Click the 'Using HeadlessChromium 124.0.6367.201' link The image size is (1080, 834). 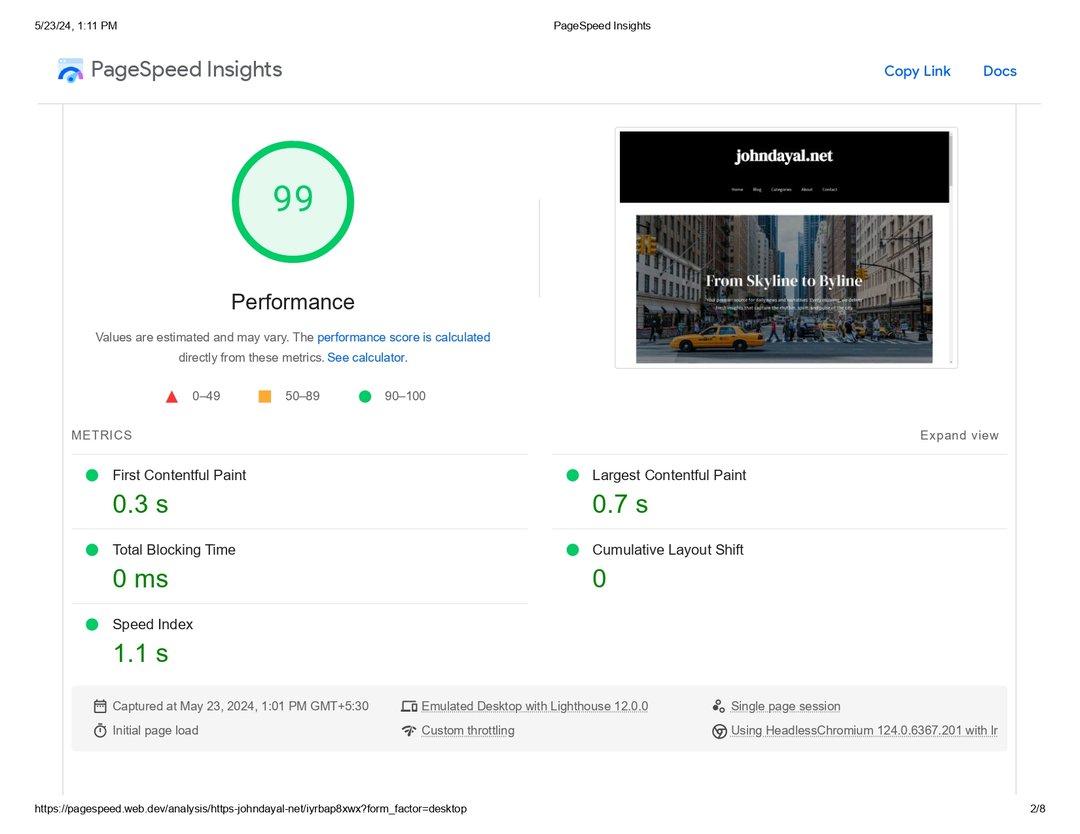pyautogui.click(x=864, y=731)
